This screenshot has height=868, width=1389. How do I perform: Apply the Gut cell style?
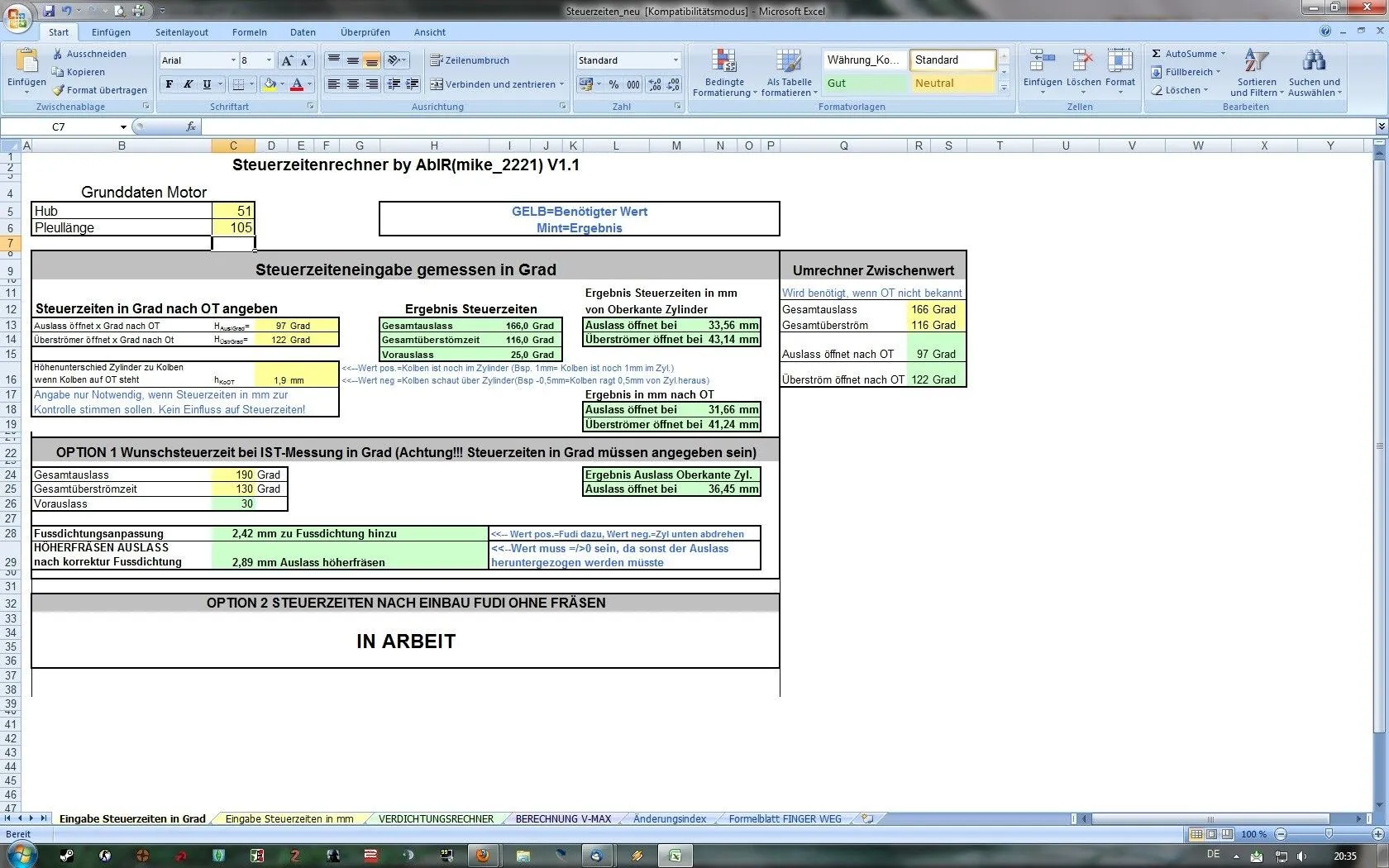[864, 83]
